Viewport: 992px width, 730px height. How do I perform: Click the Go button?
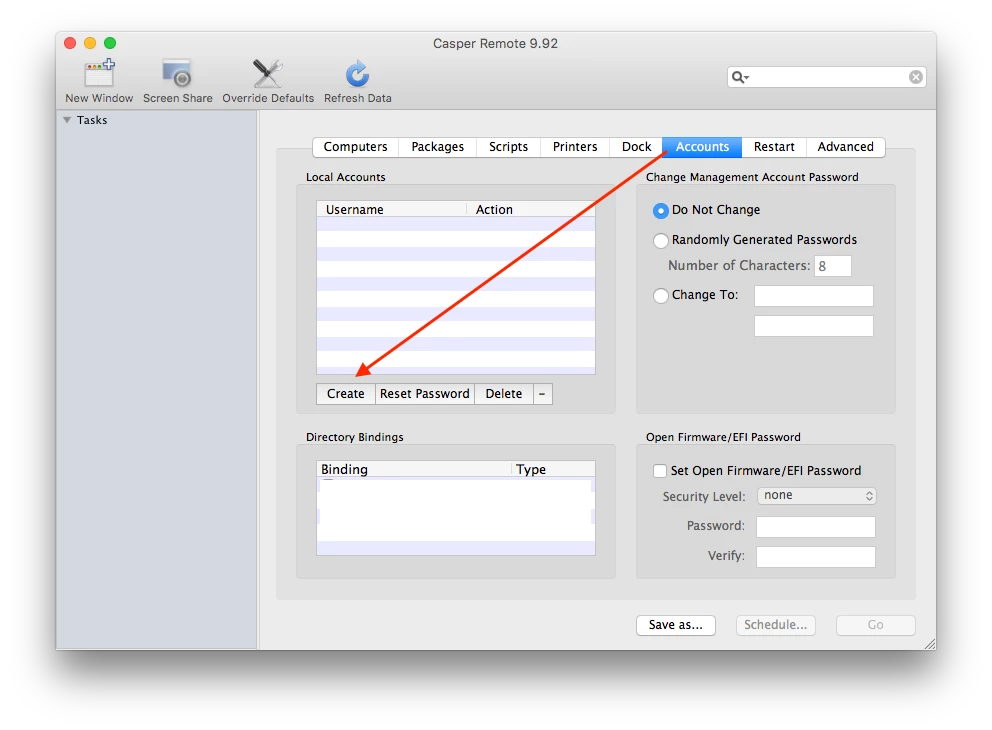(x=876, y=625)
